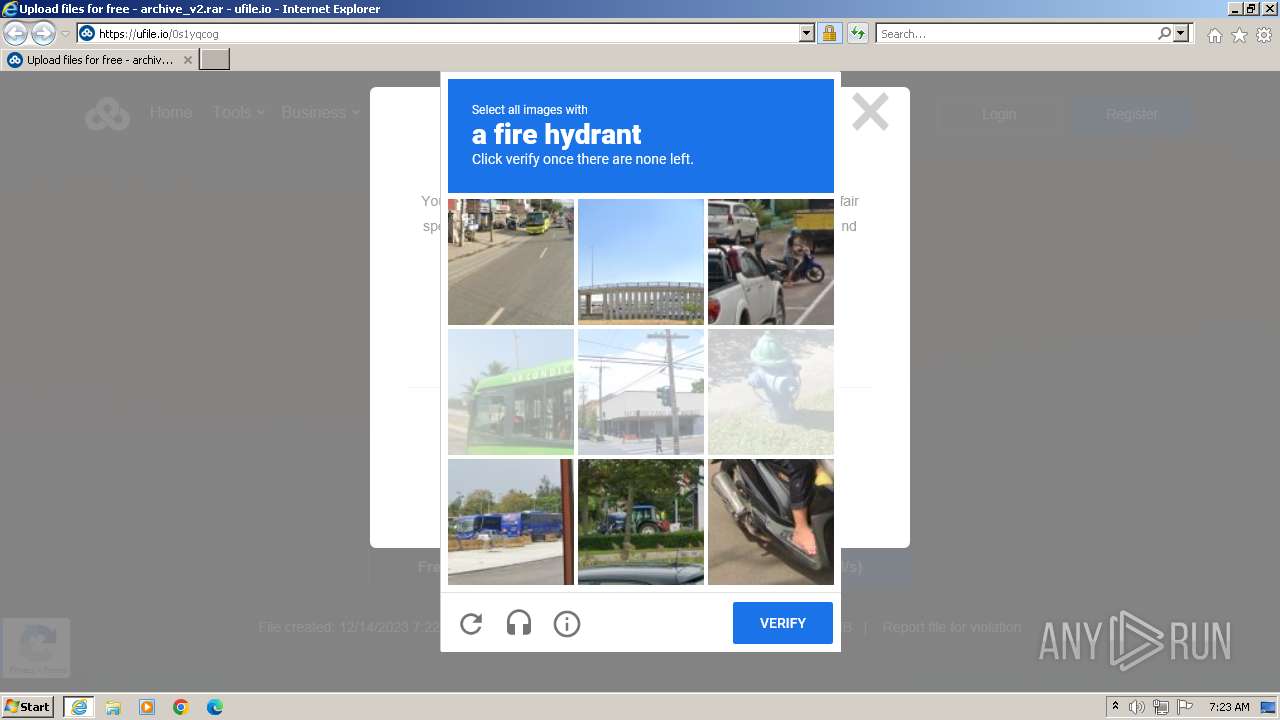Expand the Tools nav menu
The height and width of the screenshot is (720, 1280).
238,113
